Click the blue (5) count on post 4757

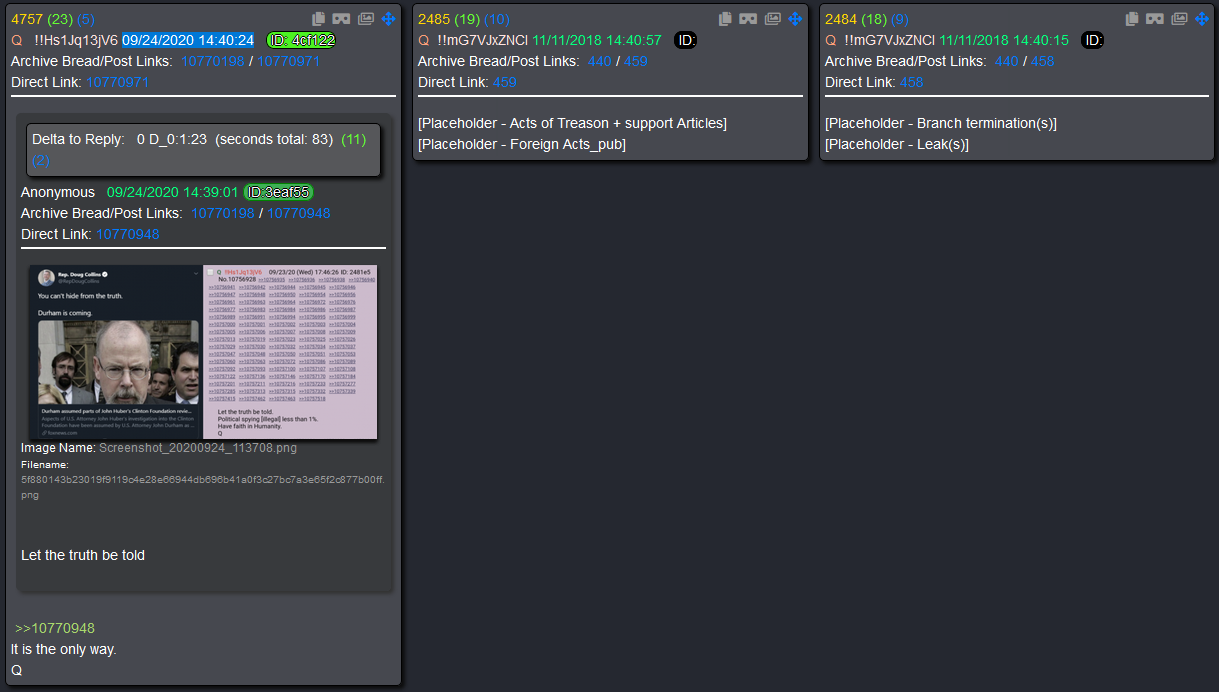[x=86, y=19]
